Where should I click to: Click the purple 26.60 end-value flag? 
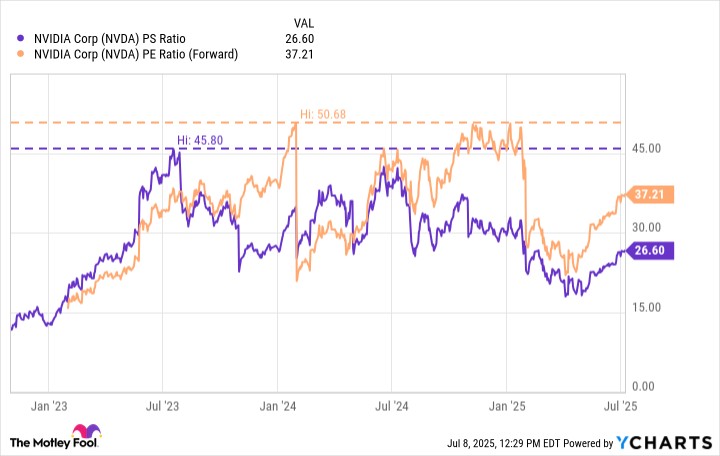(649, 250)
